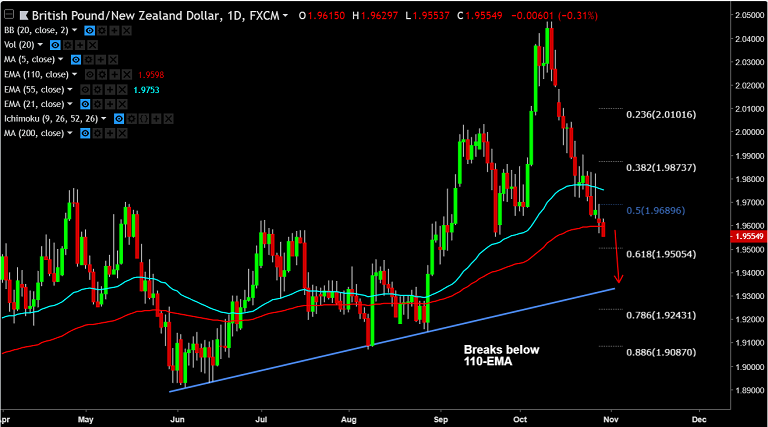Remove the MA (5, close) indicator
The image size is (768, 427).
(x=113, y=60)
